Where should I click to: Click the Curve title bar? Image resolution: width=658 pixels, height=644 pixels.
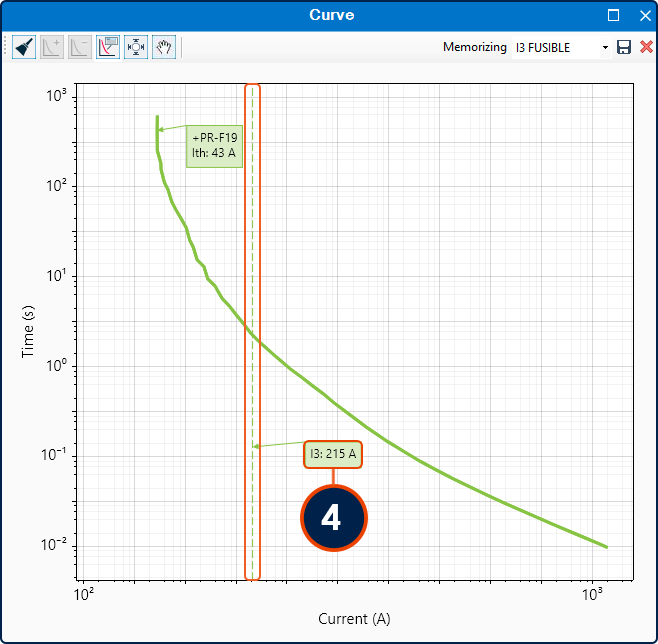(x=332, y=15)
